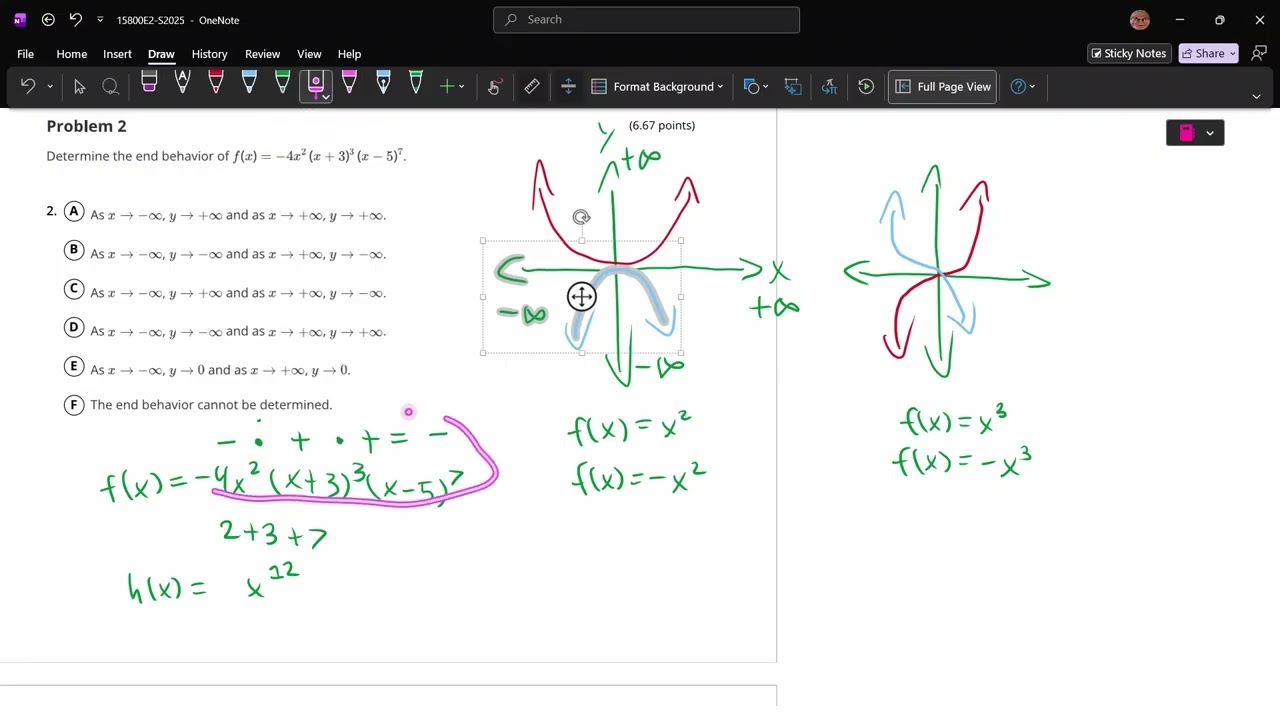Toggle Full Page View

[943, 87]
